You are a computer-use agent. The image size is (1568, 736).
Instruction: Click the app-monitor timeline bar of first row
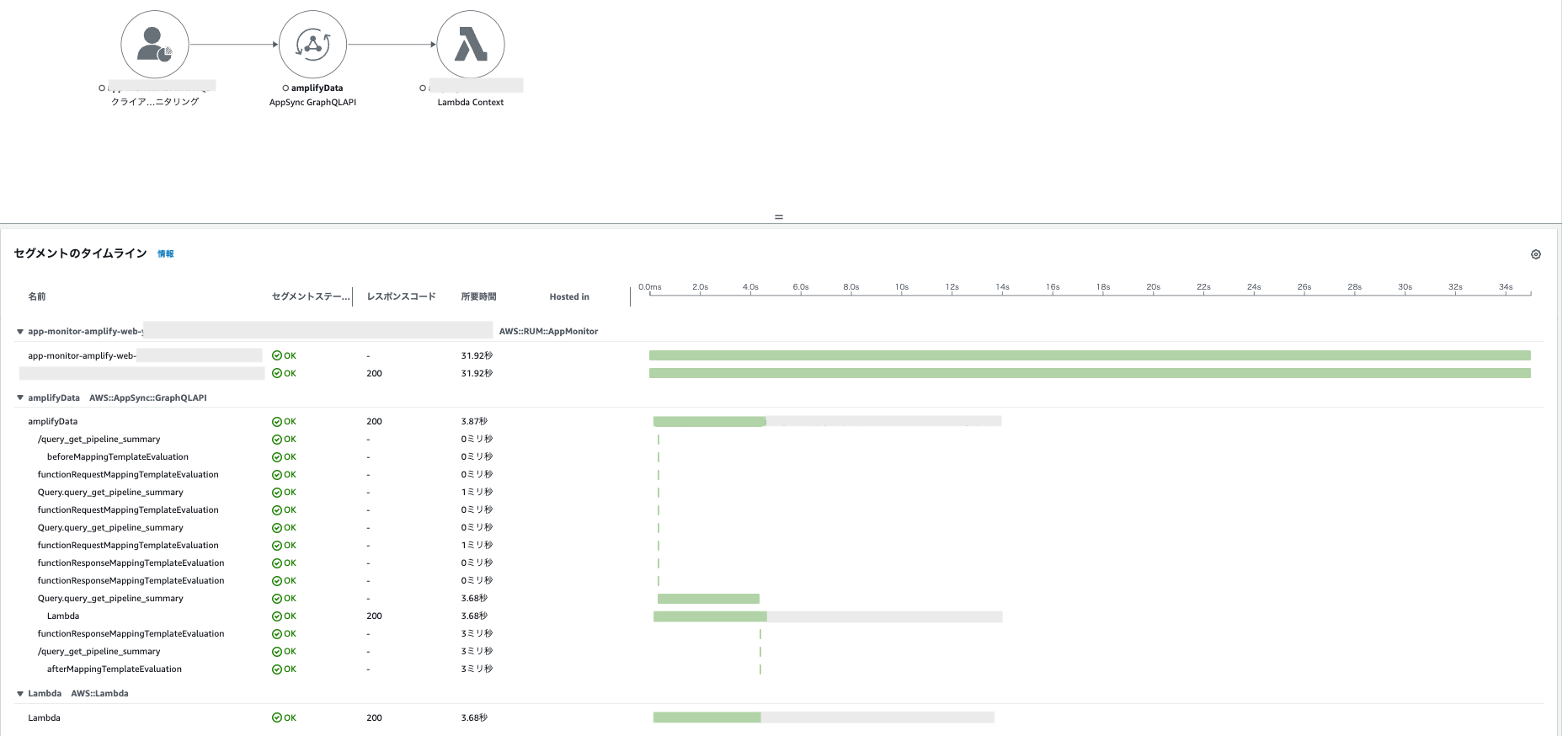click(x=1090, y=355)
